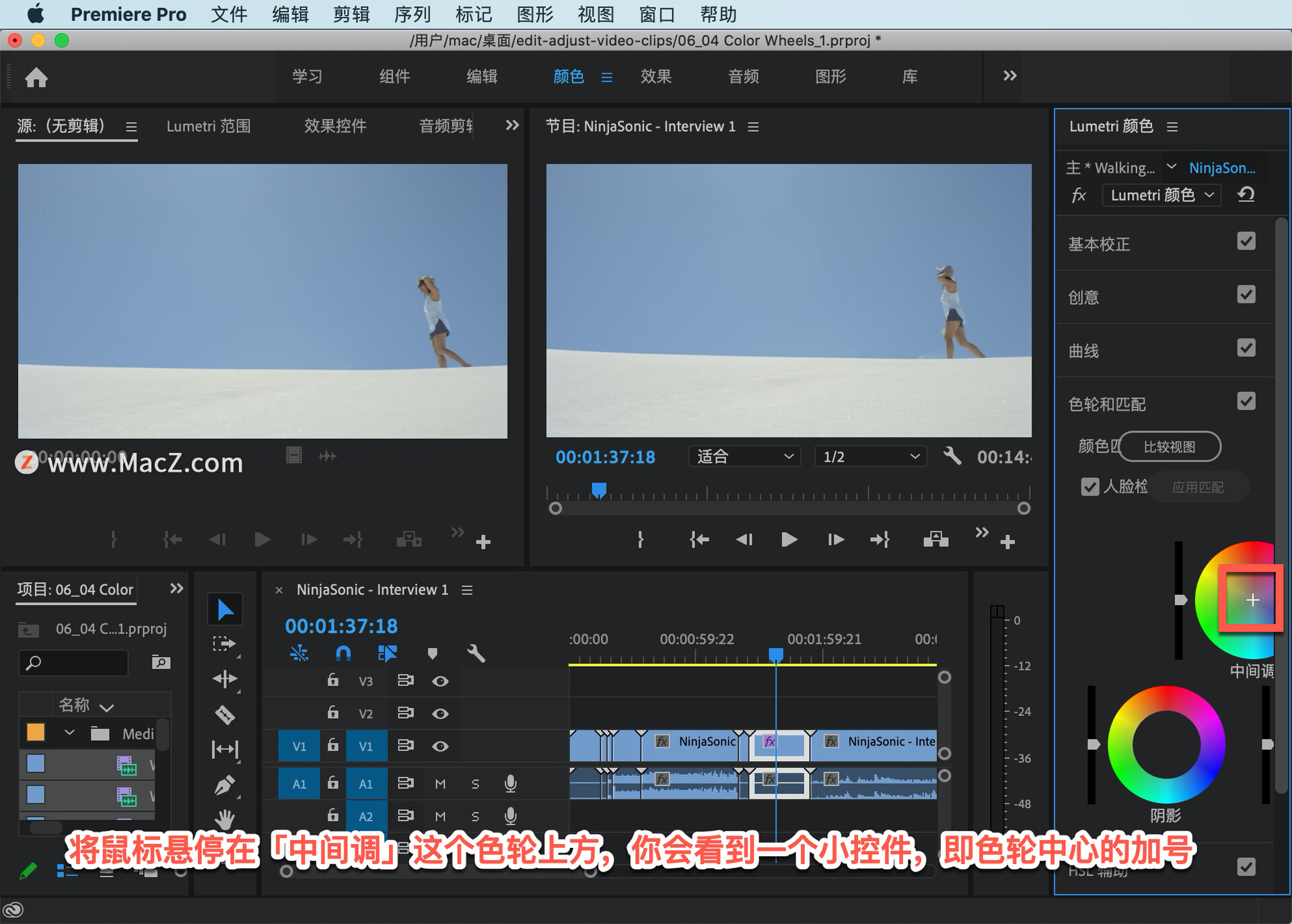Select the Razor tool
This screenshot has width=1292, height=924.
coord(225,714)
